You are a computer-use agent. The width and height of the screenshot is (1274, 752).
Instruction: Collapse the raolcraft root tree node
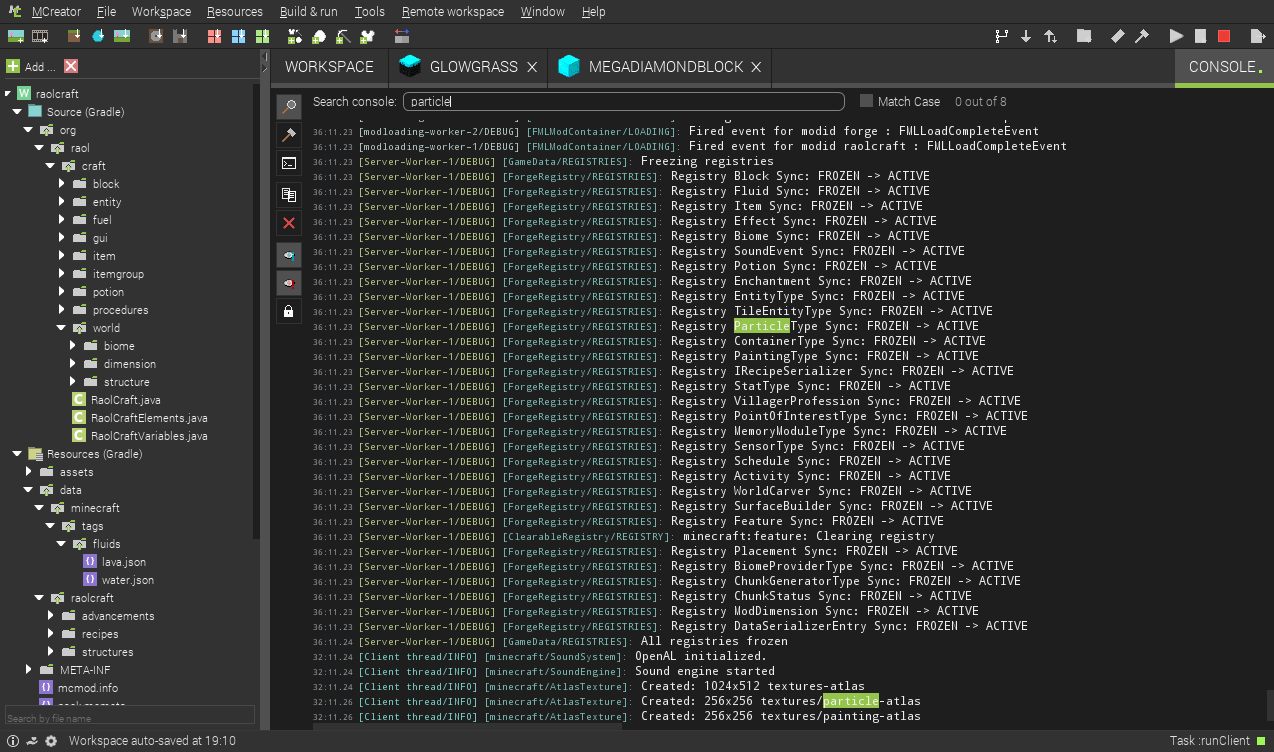9,93
